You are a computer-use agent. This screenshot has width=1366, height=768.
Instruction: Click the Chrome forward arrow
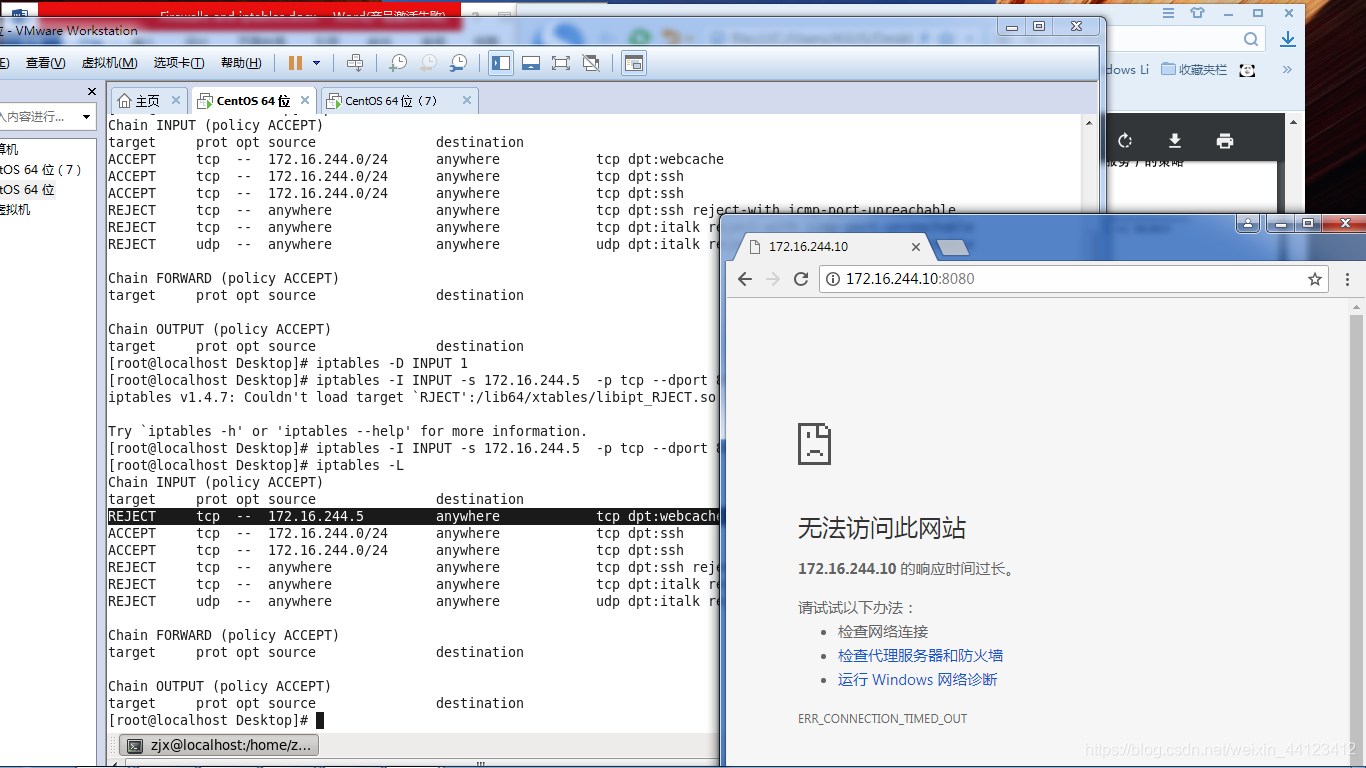pos(772,279)
